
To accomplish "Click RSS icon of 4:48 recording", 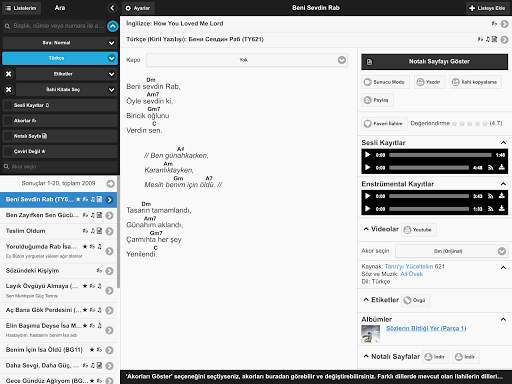I will click(x=490, y=168).
